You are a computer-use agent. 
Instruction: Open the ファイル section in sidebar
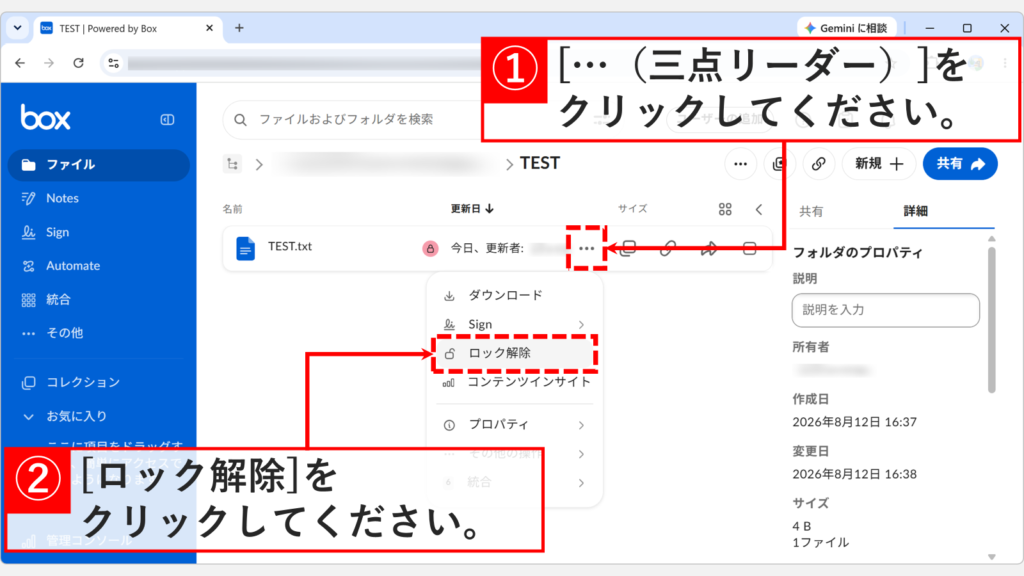click(99, 165)
